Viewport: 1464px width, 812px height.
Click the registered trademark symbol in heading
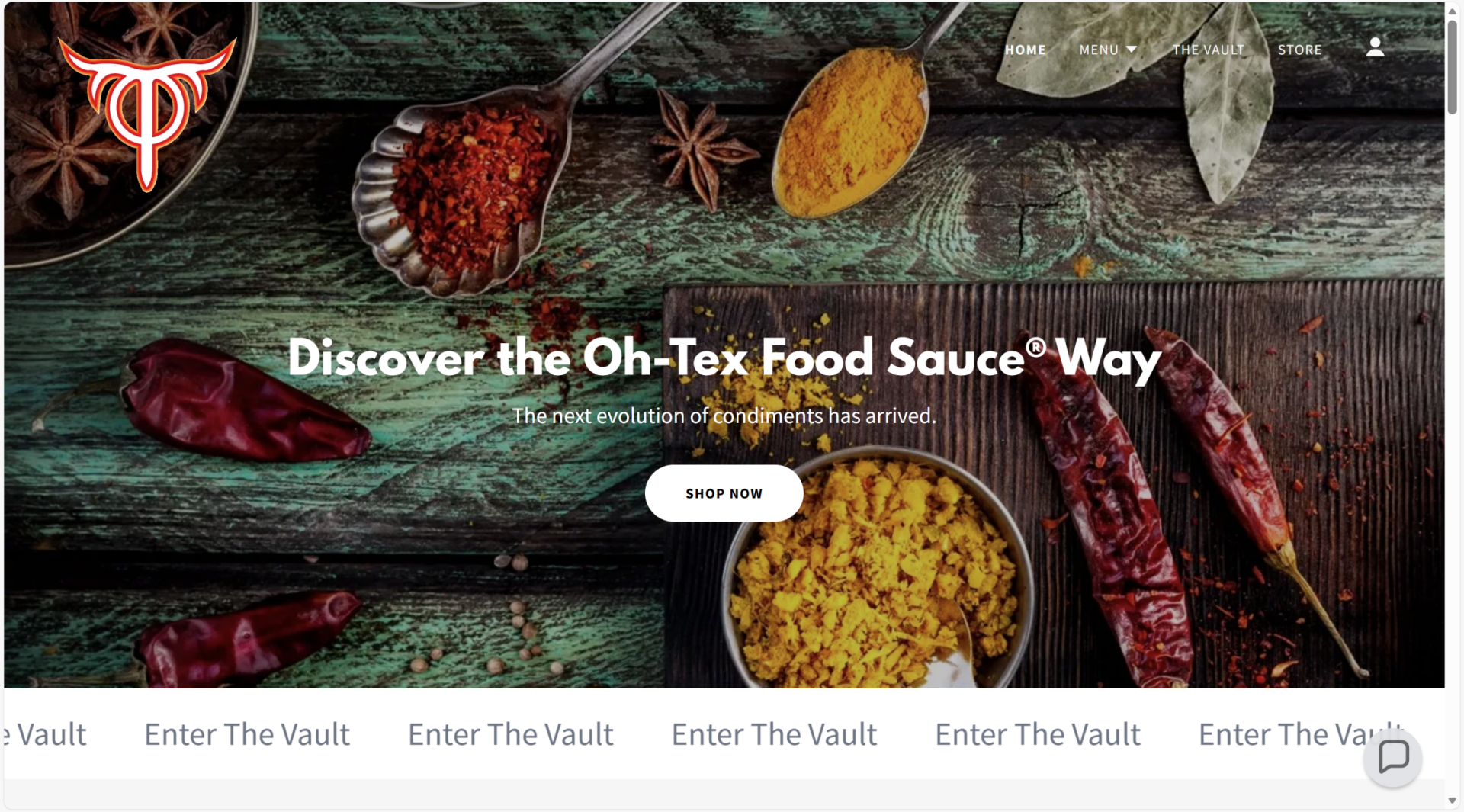coord(1035,348)
